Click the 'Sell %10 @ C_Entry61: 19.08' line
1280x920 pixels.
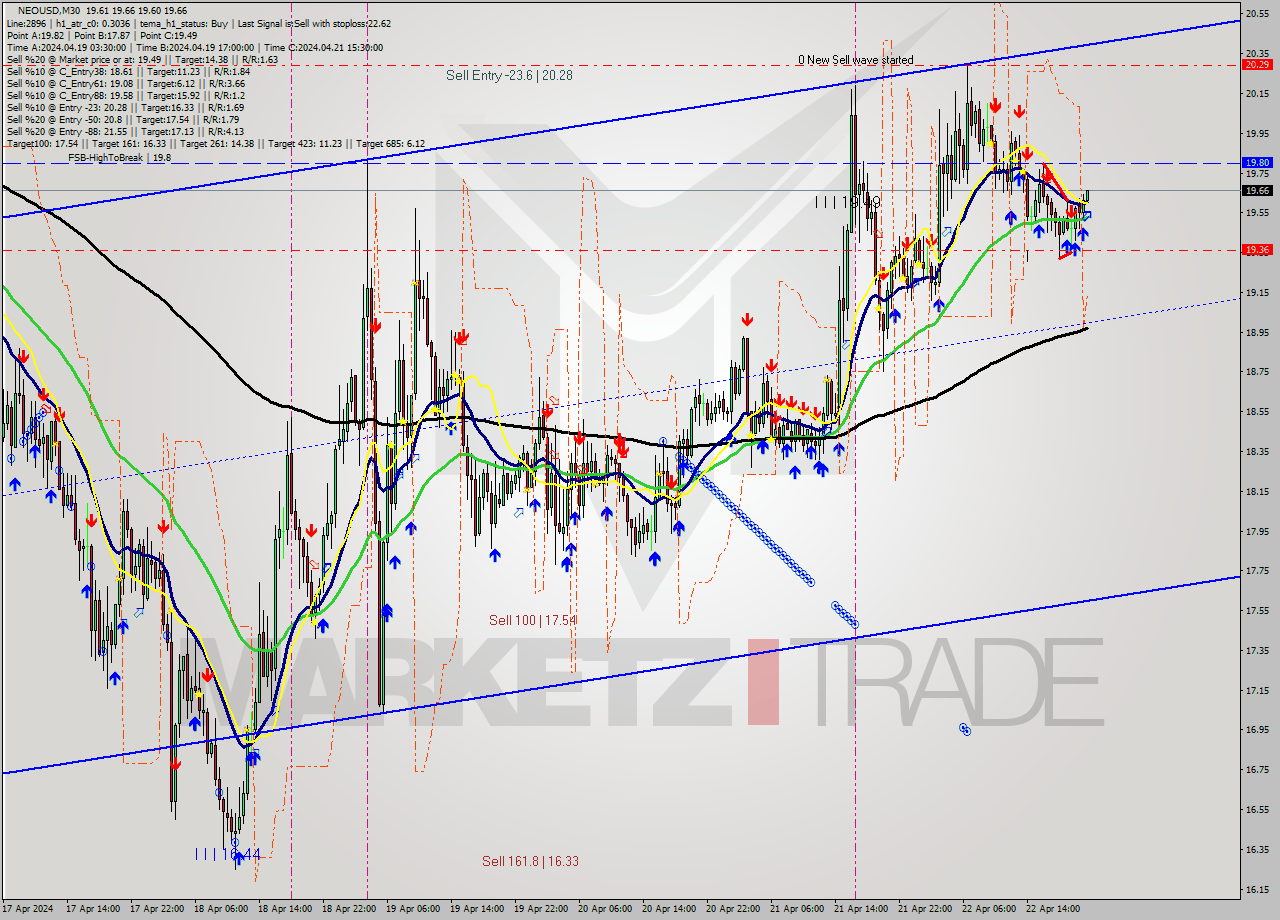click(126, 83)
